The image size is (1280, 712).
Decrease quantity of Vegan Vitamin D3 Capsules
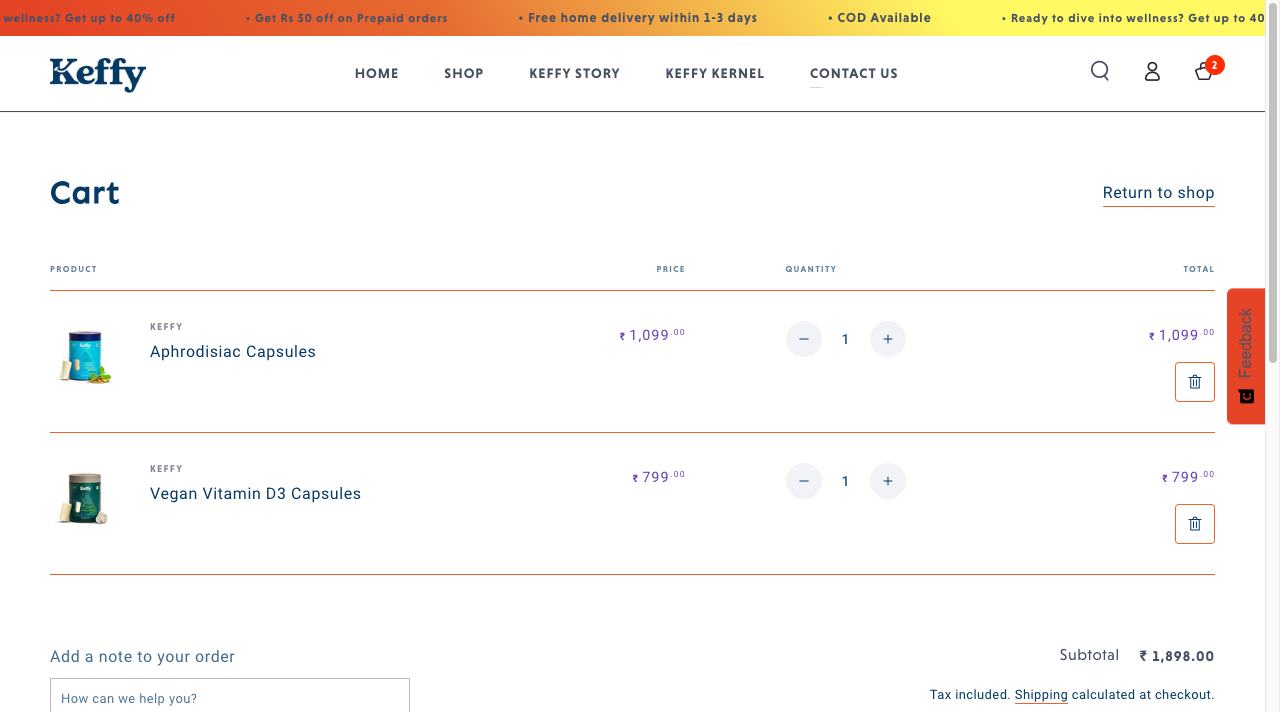[804, 481]
